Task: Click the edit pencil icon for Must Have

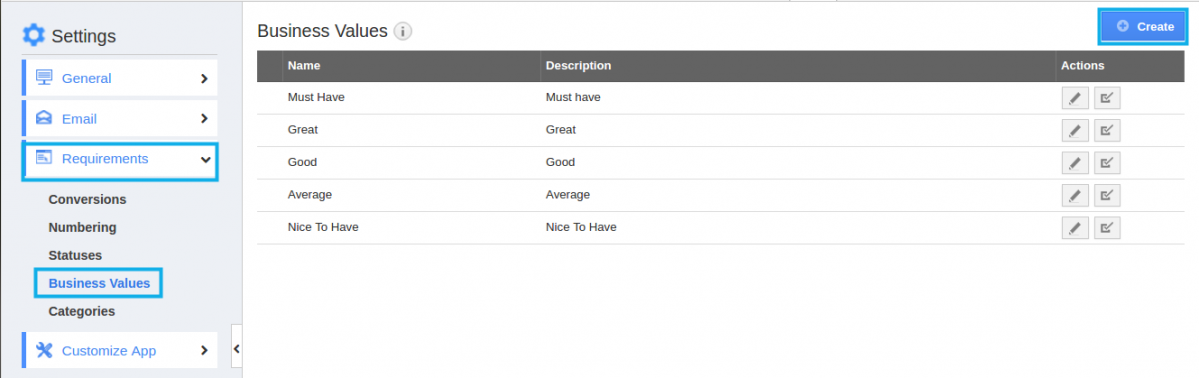Action: [1074, 98]
